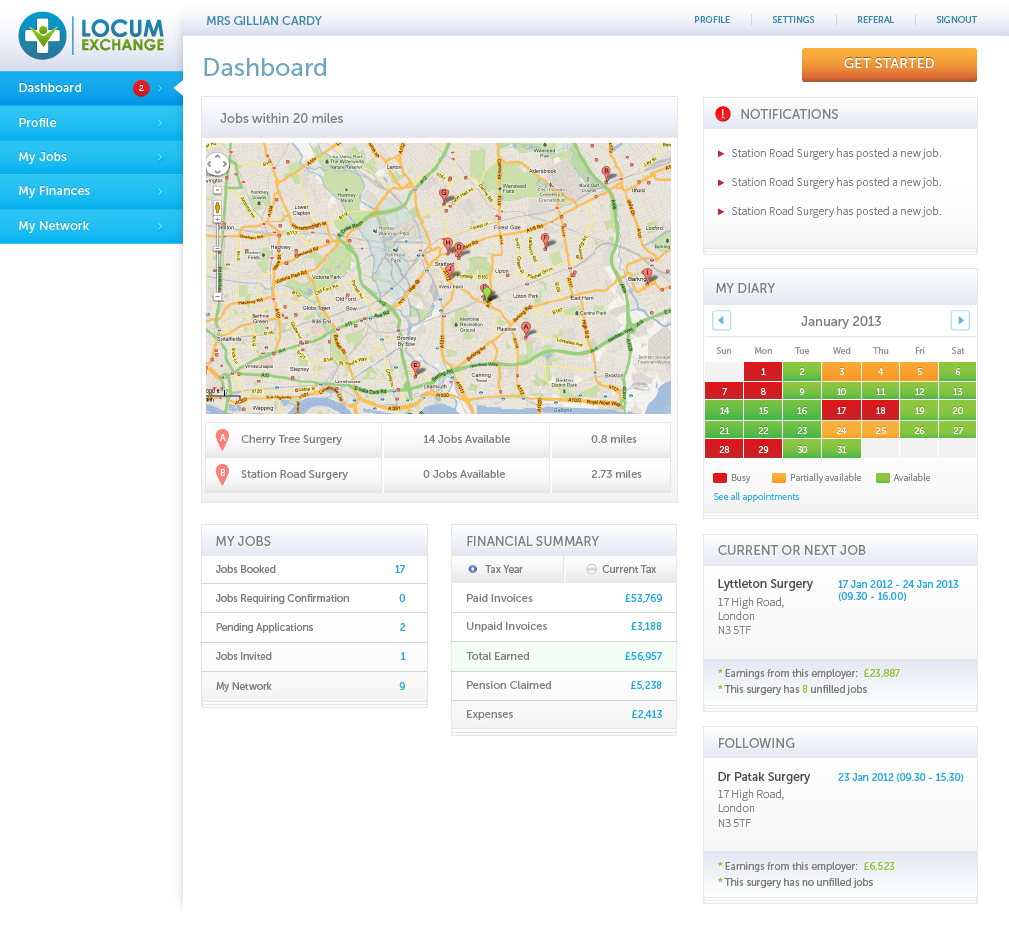The height and width of the screenshot is (938, 1009).
Task: Click the pin icon beside Cherry Tree Surgery
Action: click(x=222, y=439)
